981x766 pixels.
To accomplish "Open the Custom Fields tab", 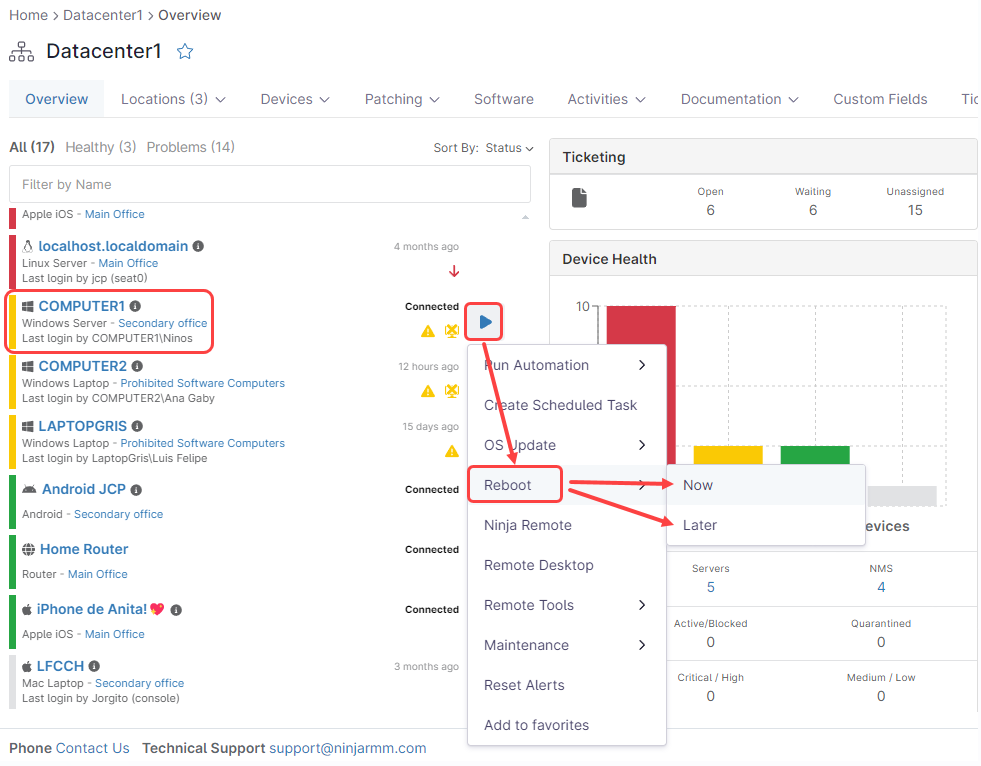I will [880, 99].
